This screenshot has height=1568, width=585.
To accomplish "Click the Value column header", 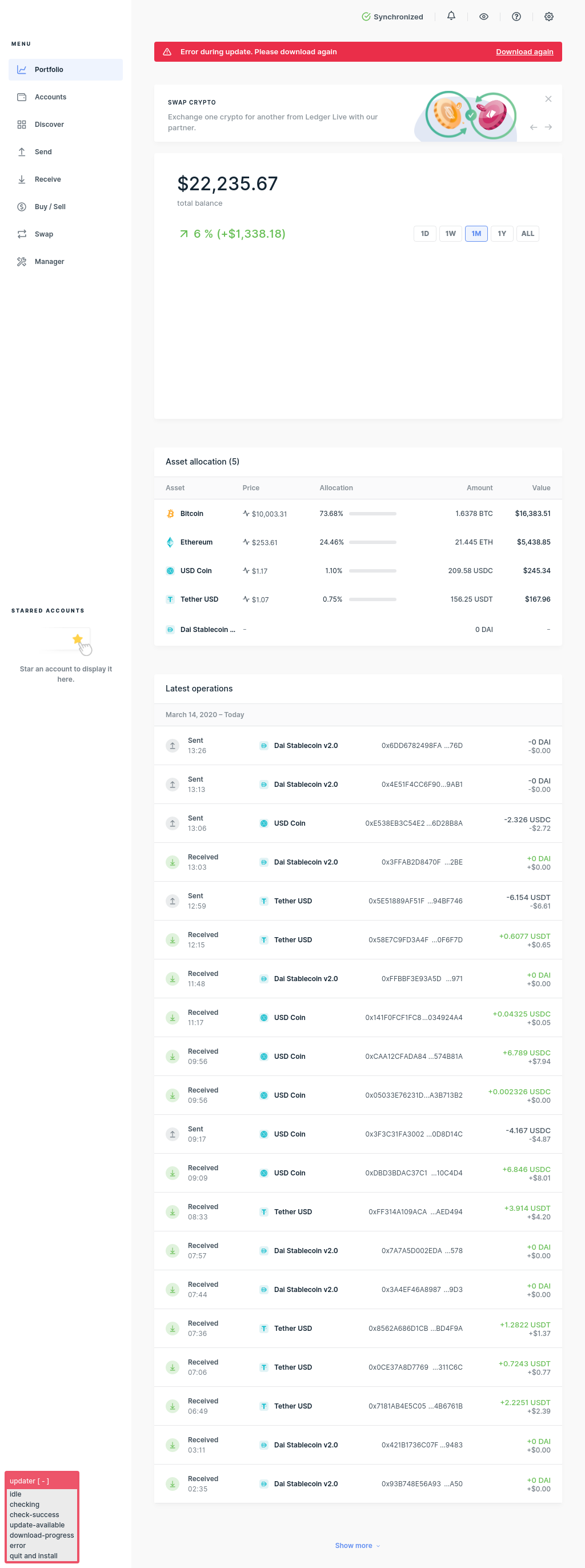I will [x=541, y=488].
